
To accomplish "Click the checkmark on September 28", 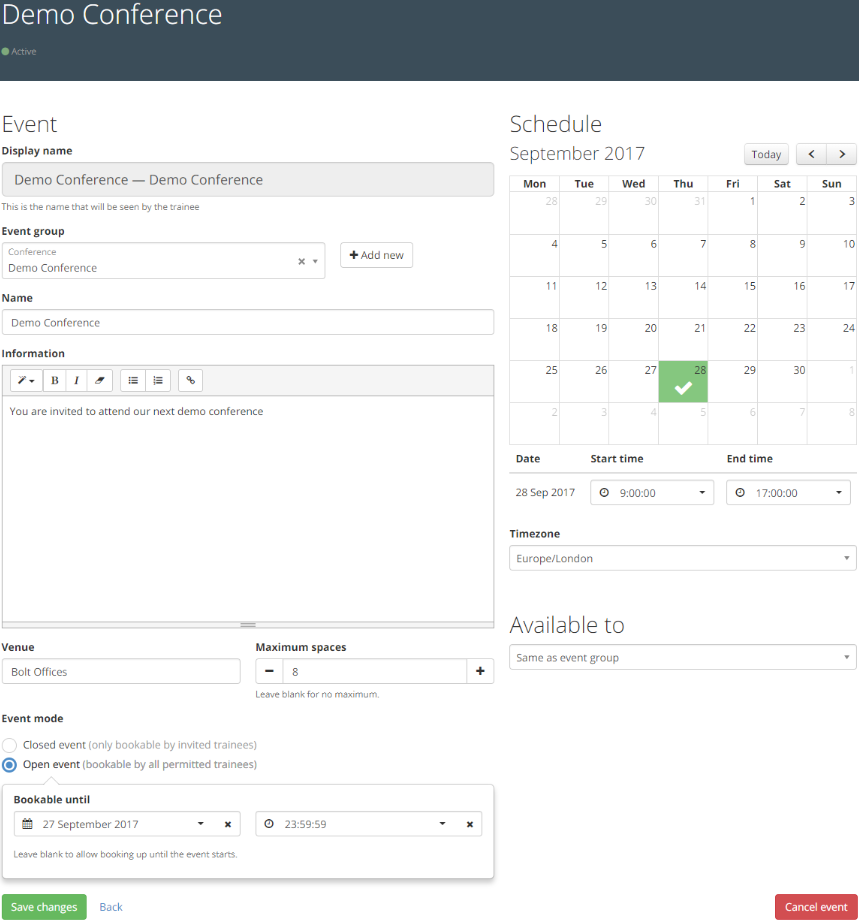I will 683,388.
